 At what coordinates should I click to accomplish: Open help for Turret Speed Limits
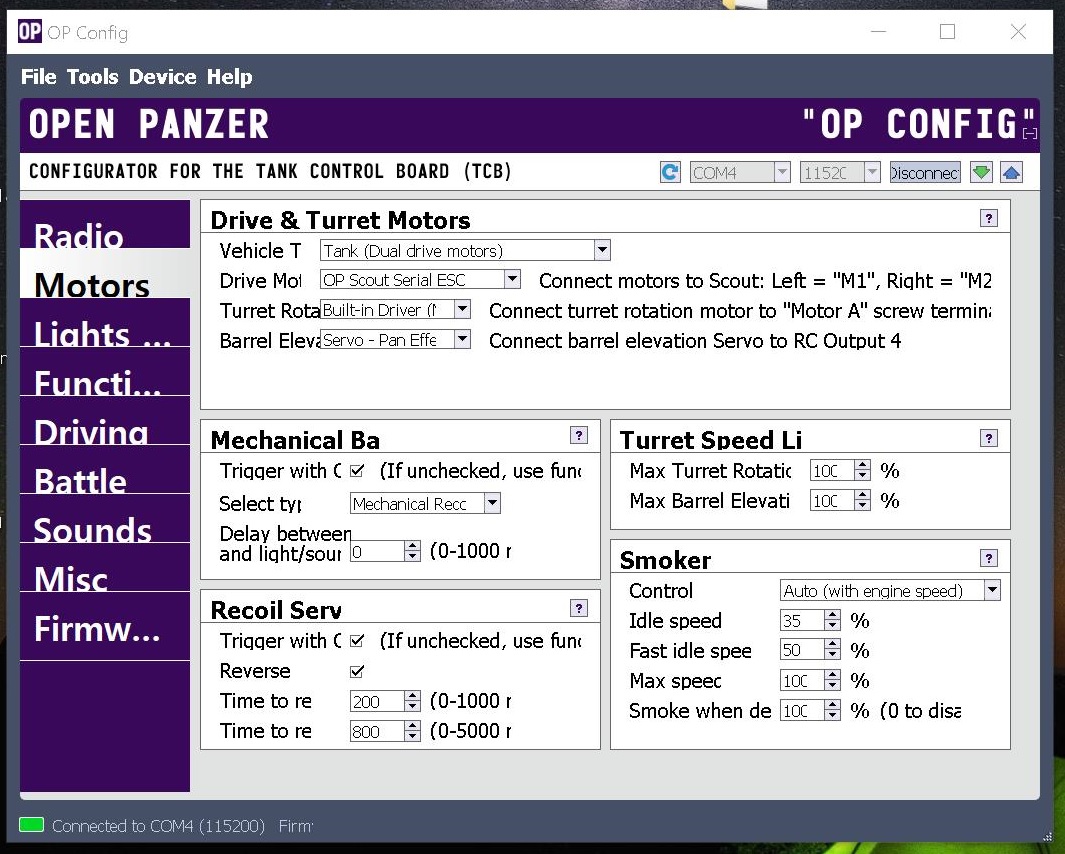click(989, 438)
